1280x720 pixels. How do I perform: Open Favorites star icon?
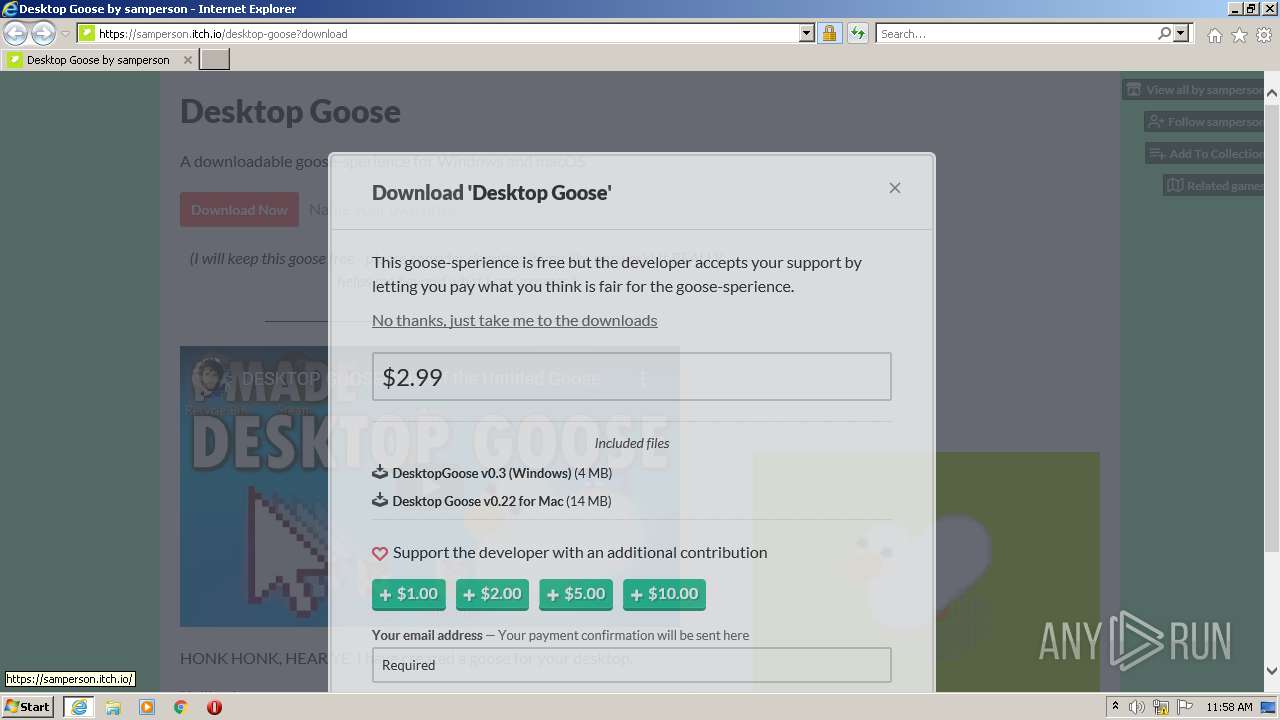tap(1239, 35)
